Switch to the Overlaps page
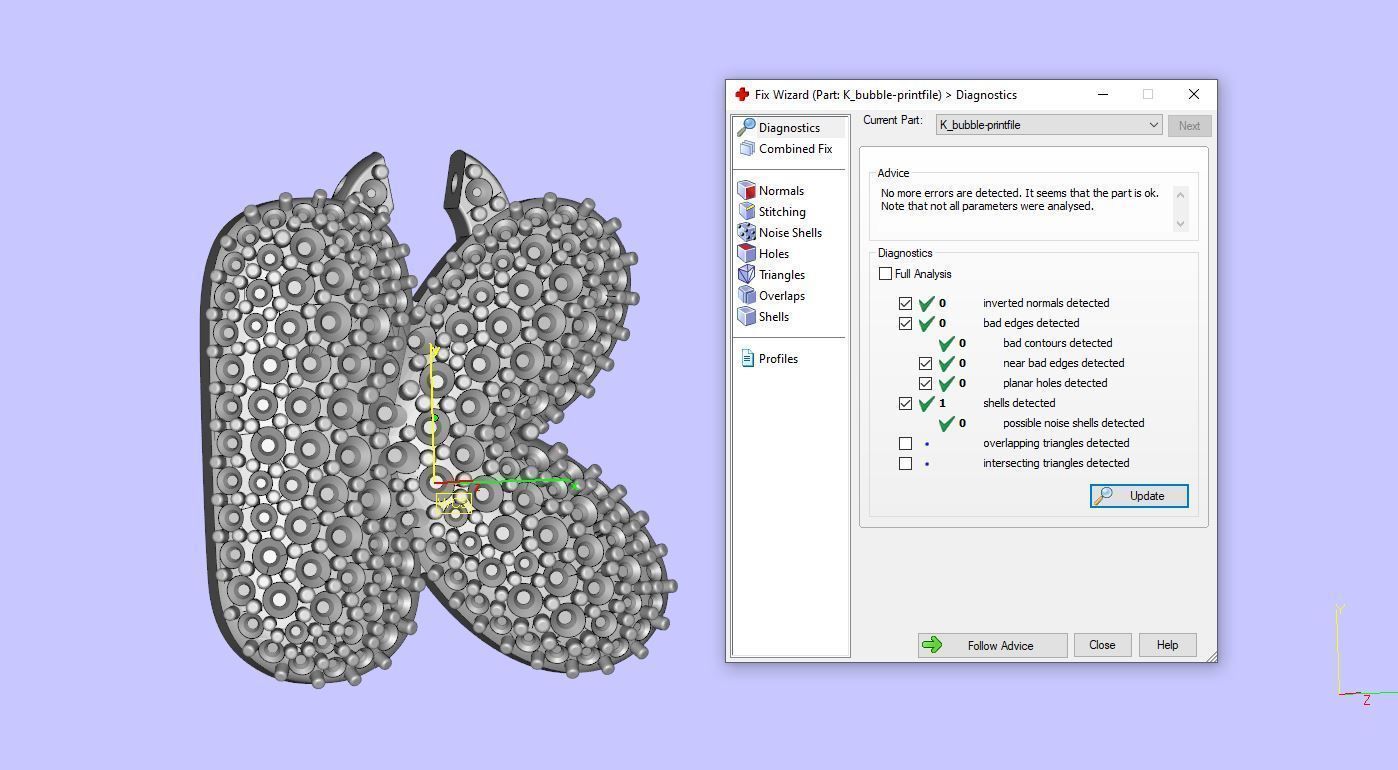 (782, 295)
